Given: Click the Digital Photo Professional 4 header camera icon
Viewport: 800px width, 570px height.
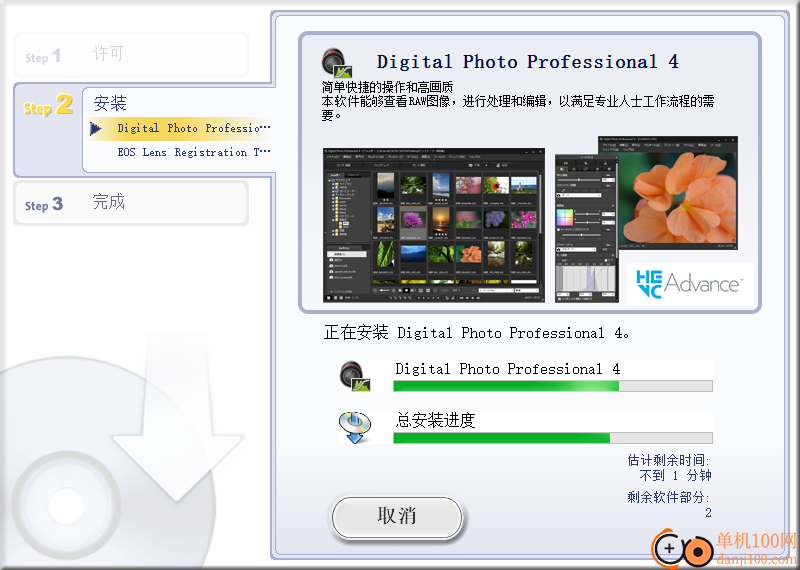Looking at the screenshot, I should [337, 63].
